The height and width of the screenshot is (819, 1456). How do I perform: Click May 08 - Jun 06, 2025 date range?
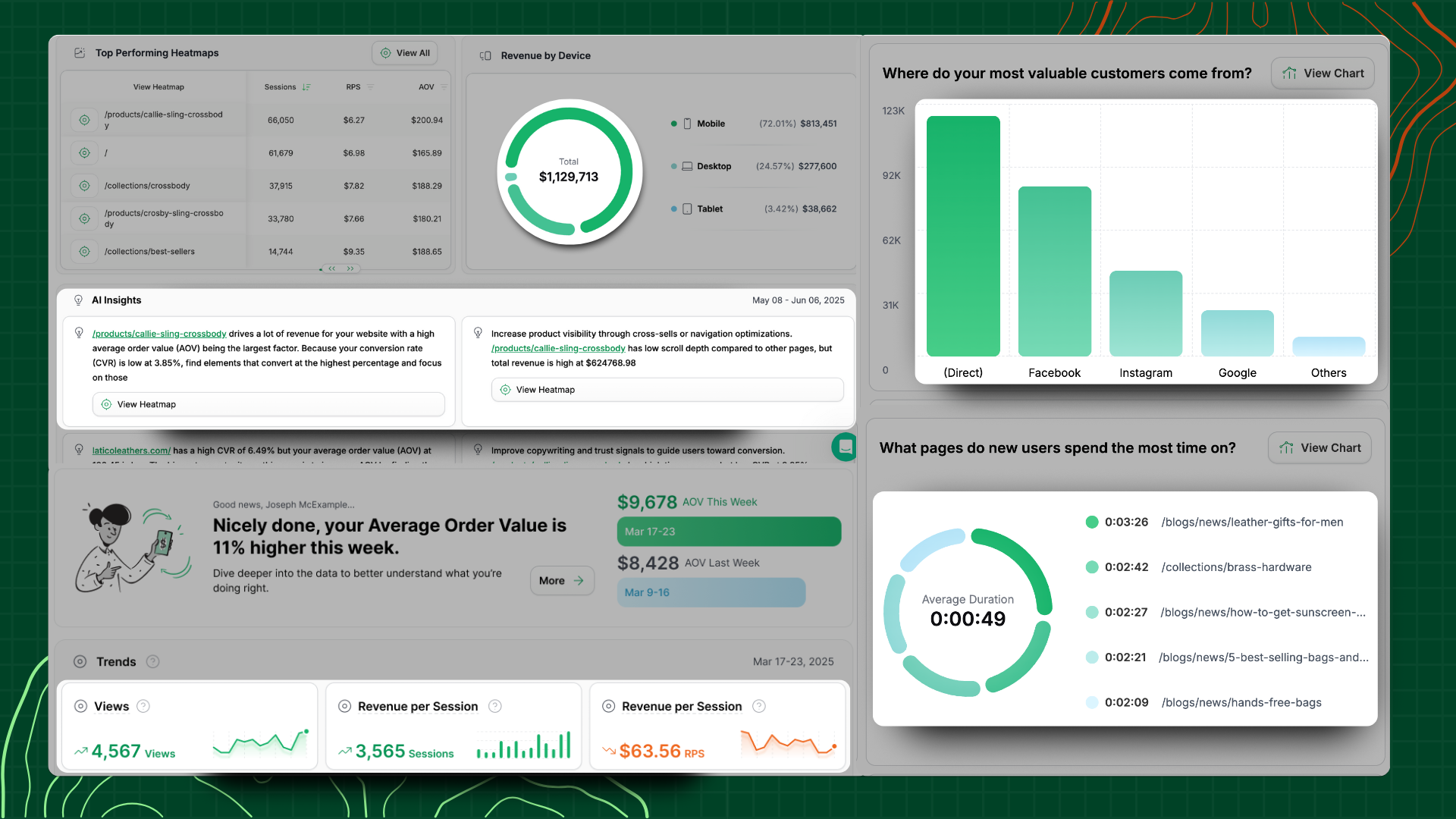click(798, 300)
